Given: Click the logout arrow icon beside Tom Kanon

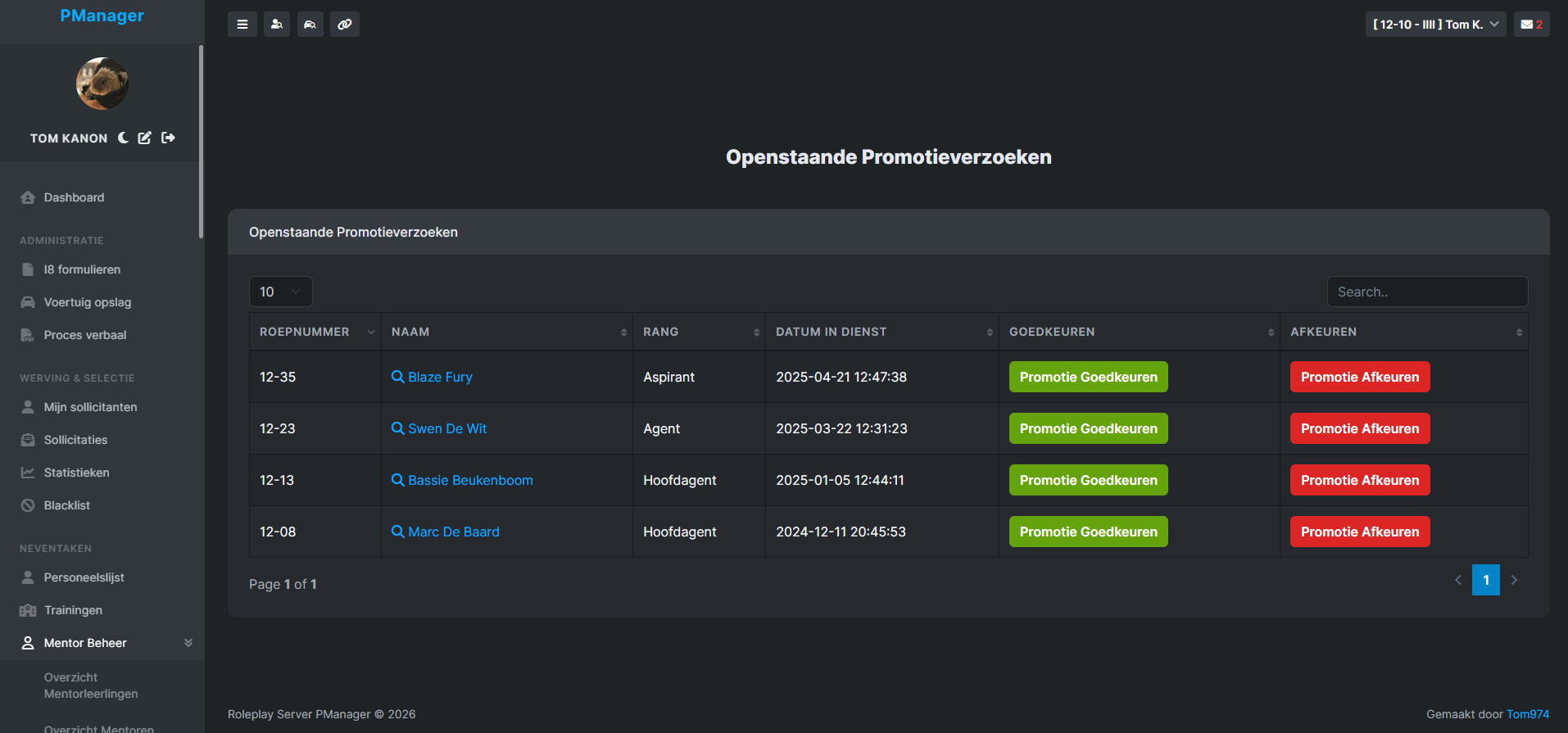Looking at the screenshot, I should 168,138.
